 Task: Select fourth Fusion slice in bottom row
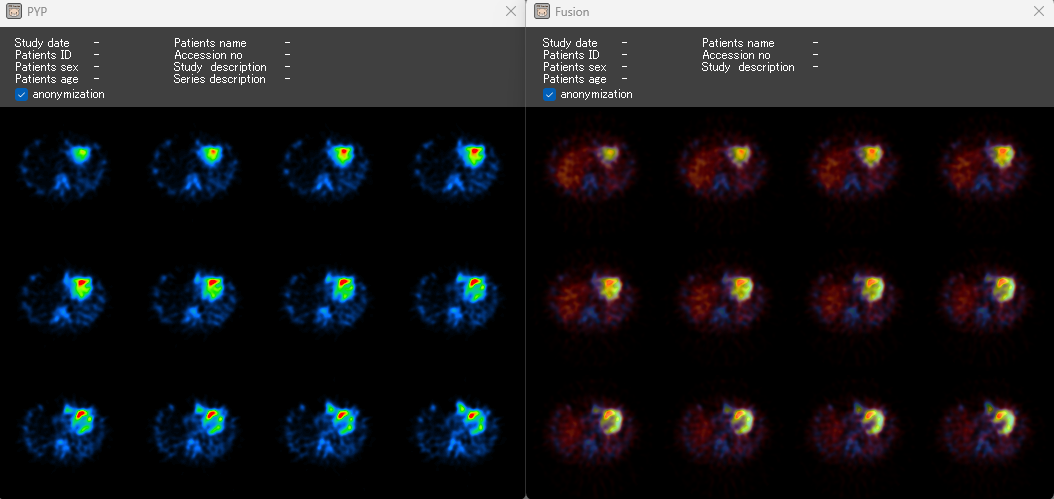point(983,430)
